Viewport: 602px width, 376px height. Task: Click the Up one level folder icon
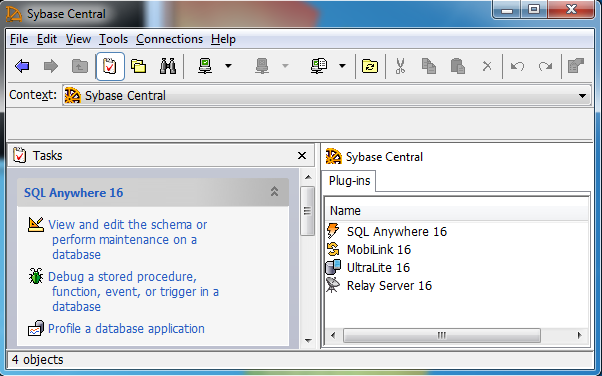[x=80, y=66]
